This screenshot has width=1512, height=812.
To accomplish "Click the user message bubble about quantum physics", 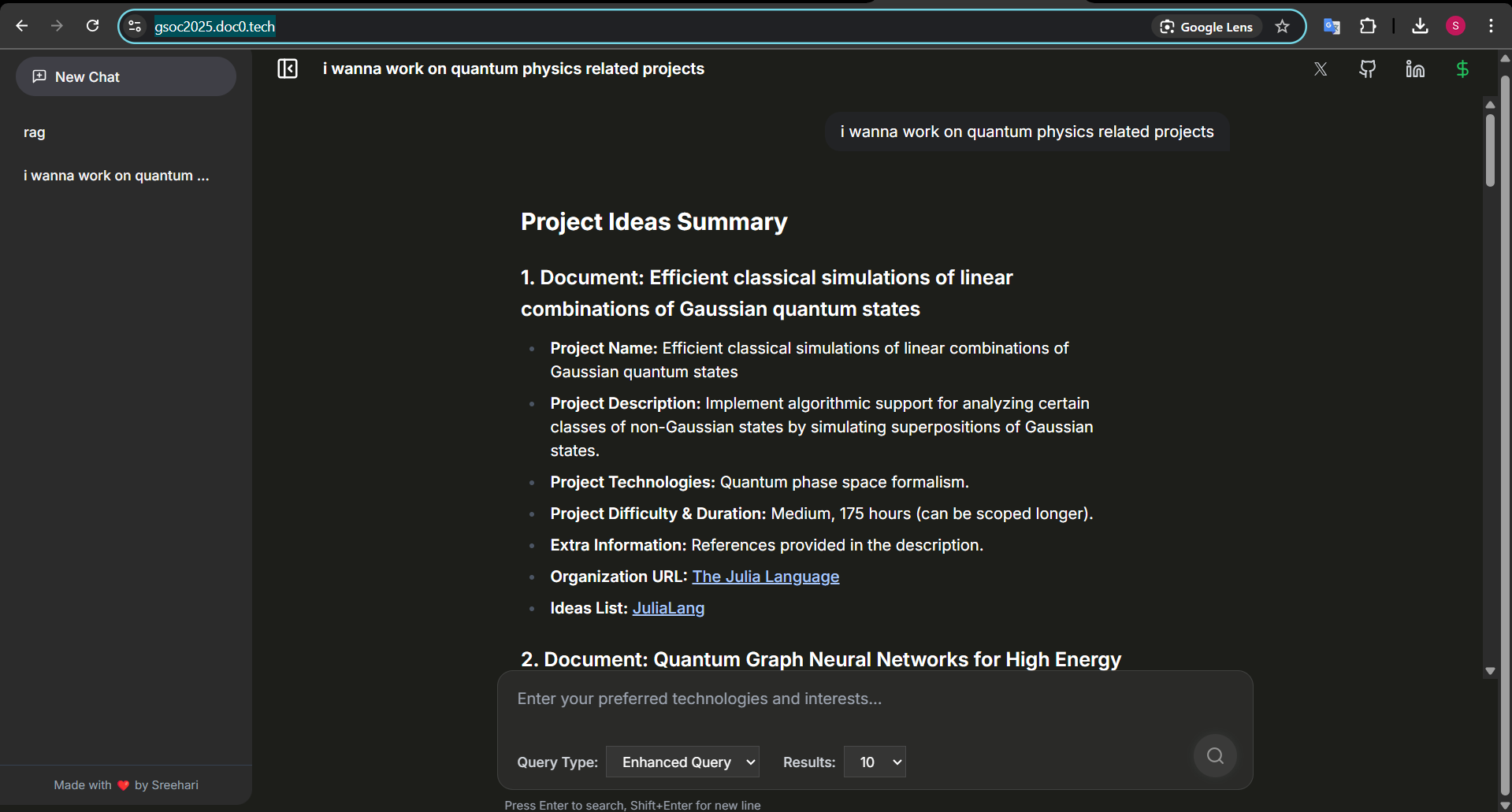I will click(1027, 132).
